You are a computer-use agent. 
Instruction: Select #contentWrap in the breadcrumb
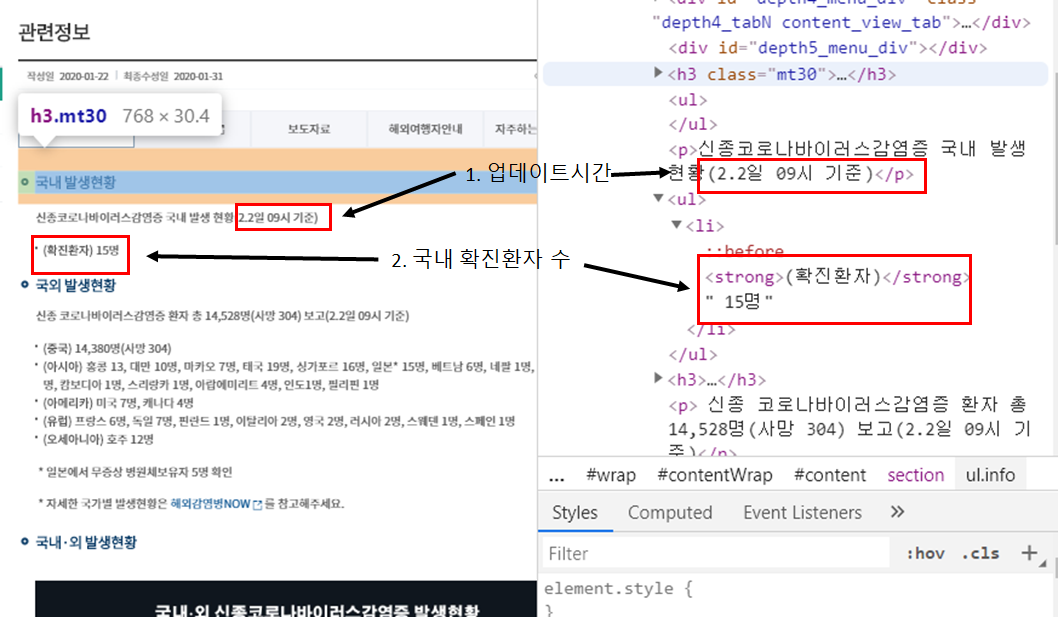coord(715,475)
